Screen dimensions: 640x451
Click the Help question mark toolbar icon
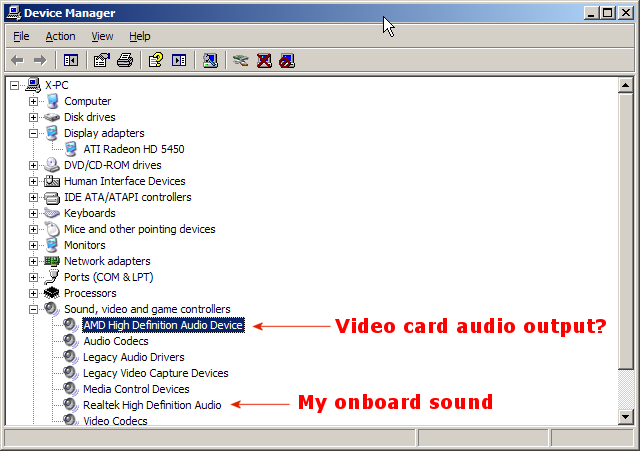156,60
